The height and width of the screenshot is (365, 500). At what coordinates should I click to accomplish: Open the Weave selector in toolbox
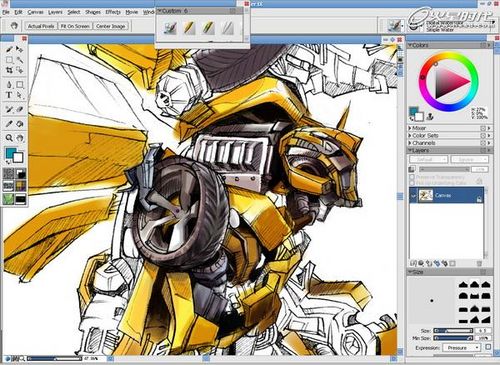(21, 186)
